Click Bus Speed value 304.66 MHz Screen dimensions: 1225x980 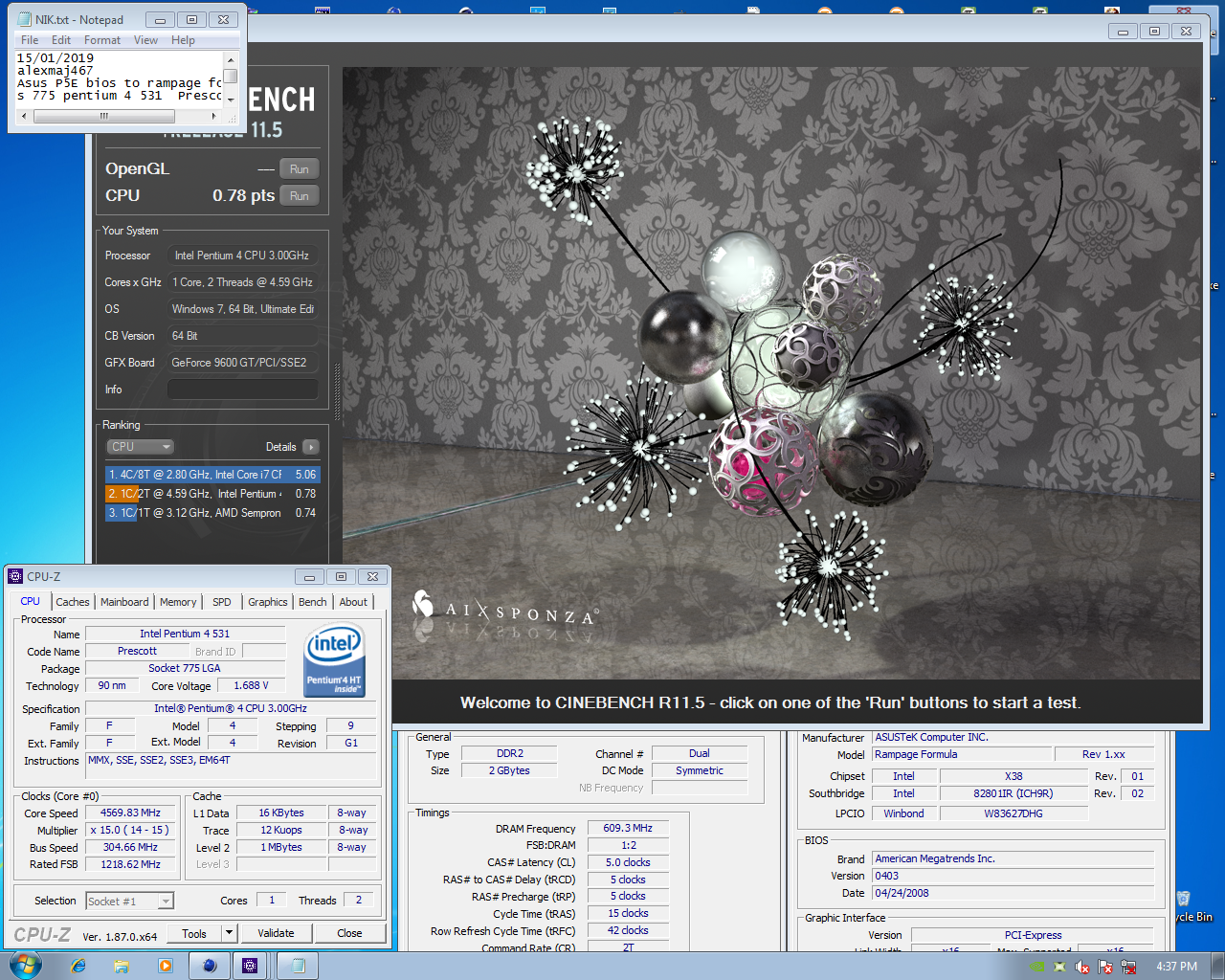point(130,847)
